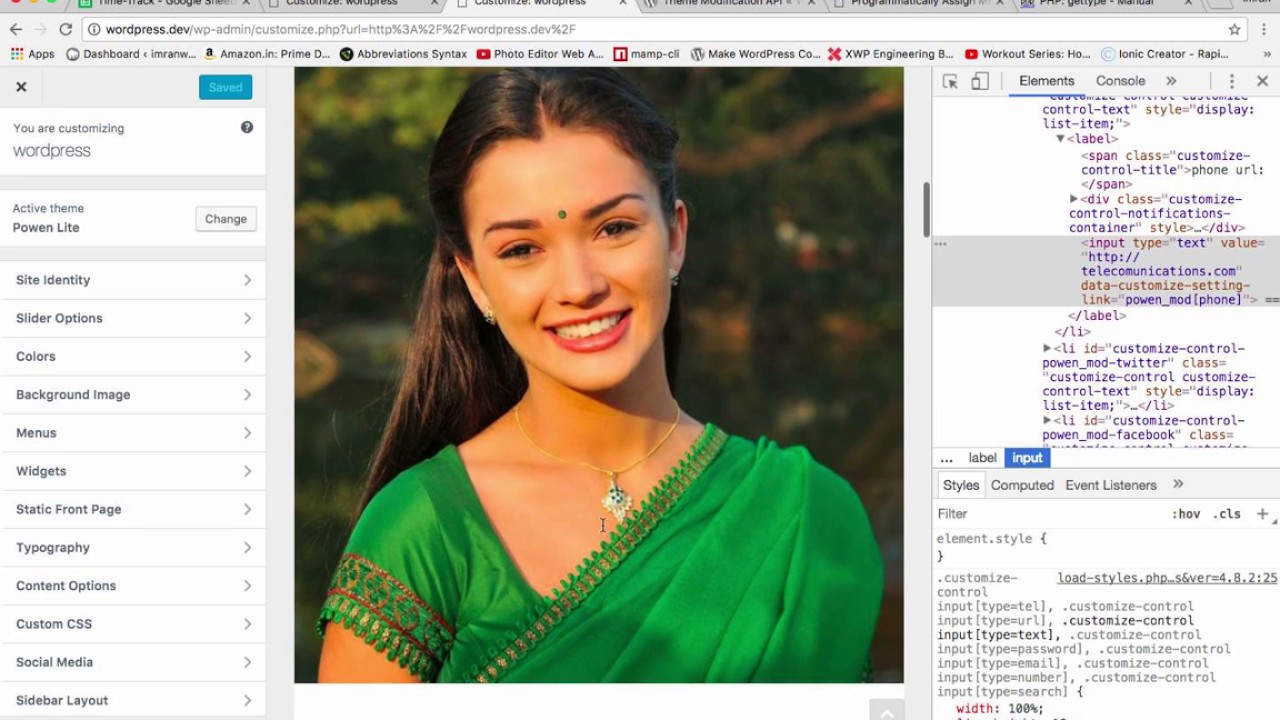1280x720 pixels.
Task: Open the Photo Editor Web bookmark
Action: click(x=540, y=54)
